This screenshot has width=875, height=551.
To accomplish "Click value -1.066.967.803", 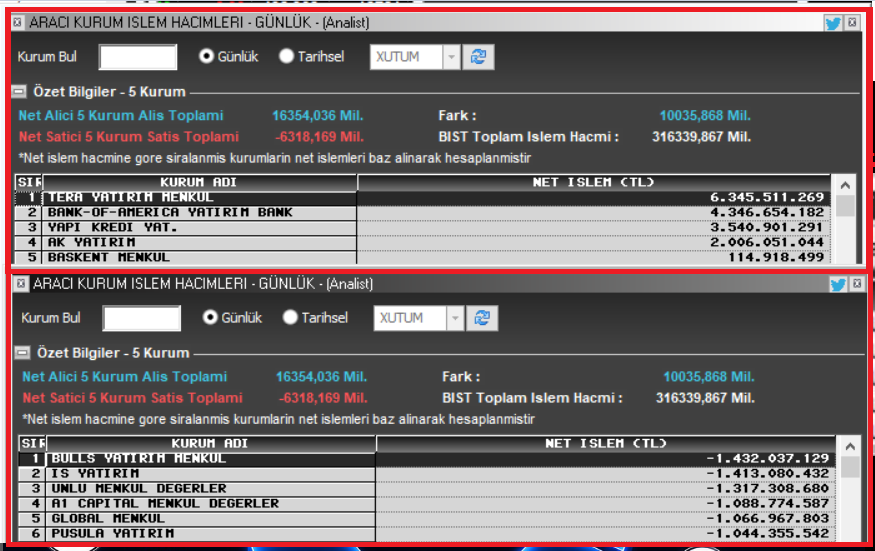I will pos(767,519).
